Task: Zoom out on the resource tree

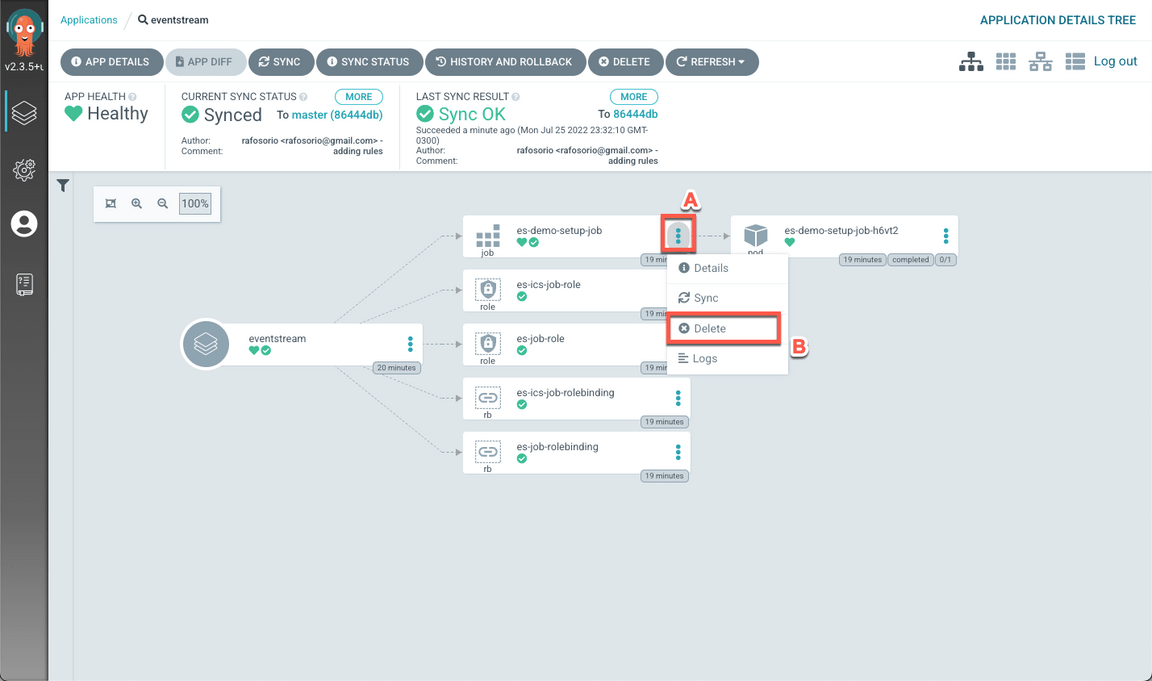Action: point(163,204)
